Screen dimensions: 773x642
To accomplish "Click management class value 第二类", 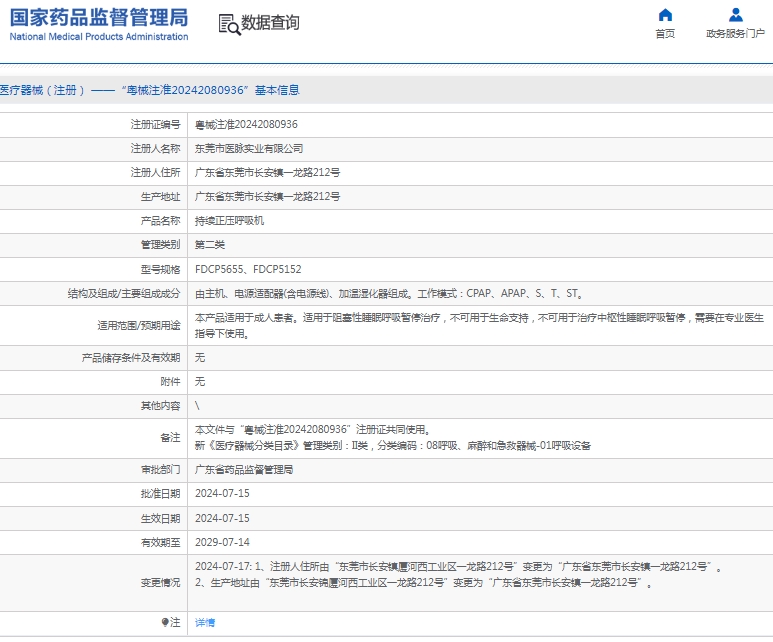I will click(210, 245).
